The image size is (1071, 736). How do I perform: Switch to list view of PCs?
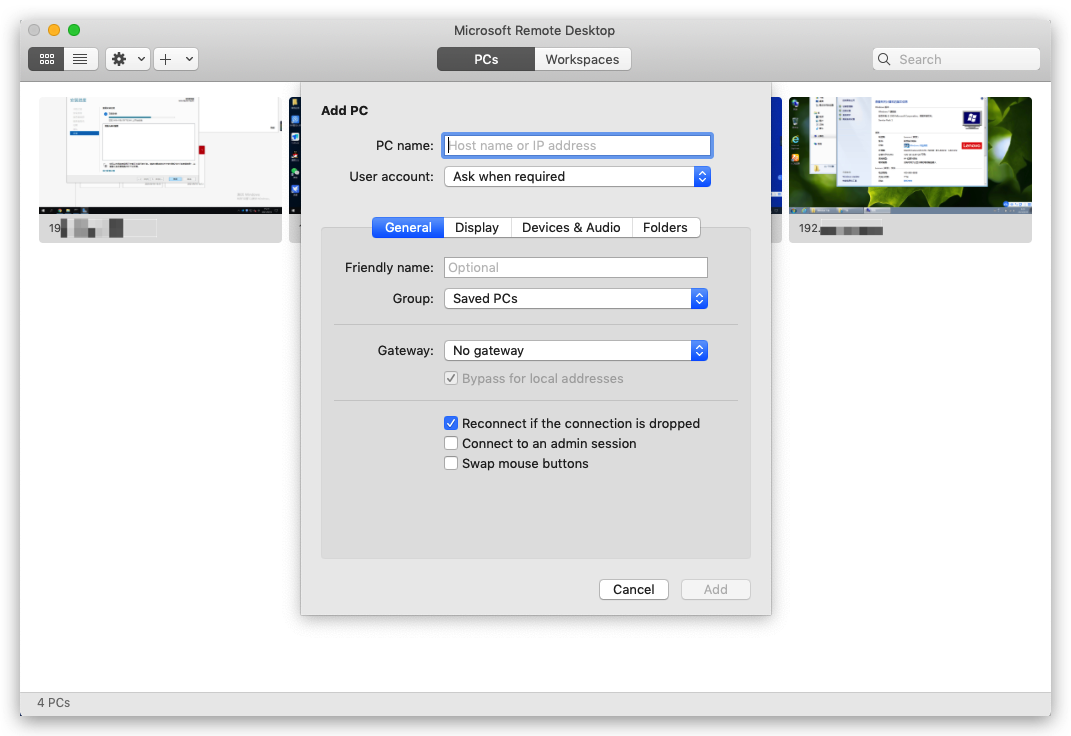point(81,59)
